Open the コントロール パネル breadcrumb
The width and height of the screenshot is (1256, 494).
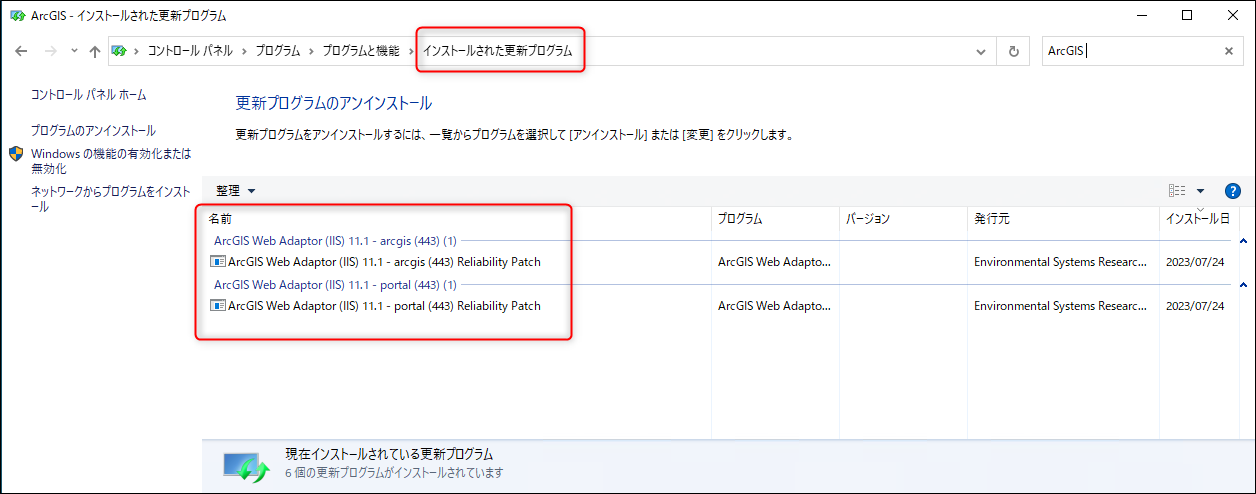[x=190, y=51]
